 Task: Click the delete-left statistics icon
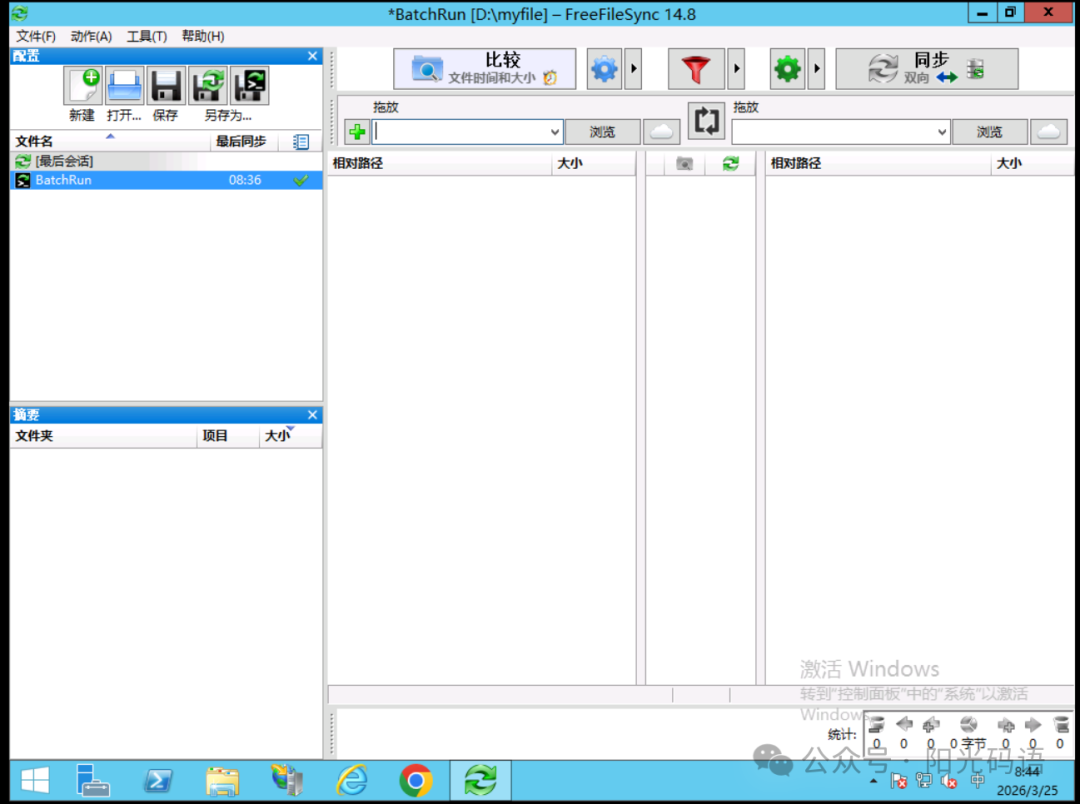coord(877,725)
